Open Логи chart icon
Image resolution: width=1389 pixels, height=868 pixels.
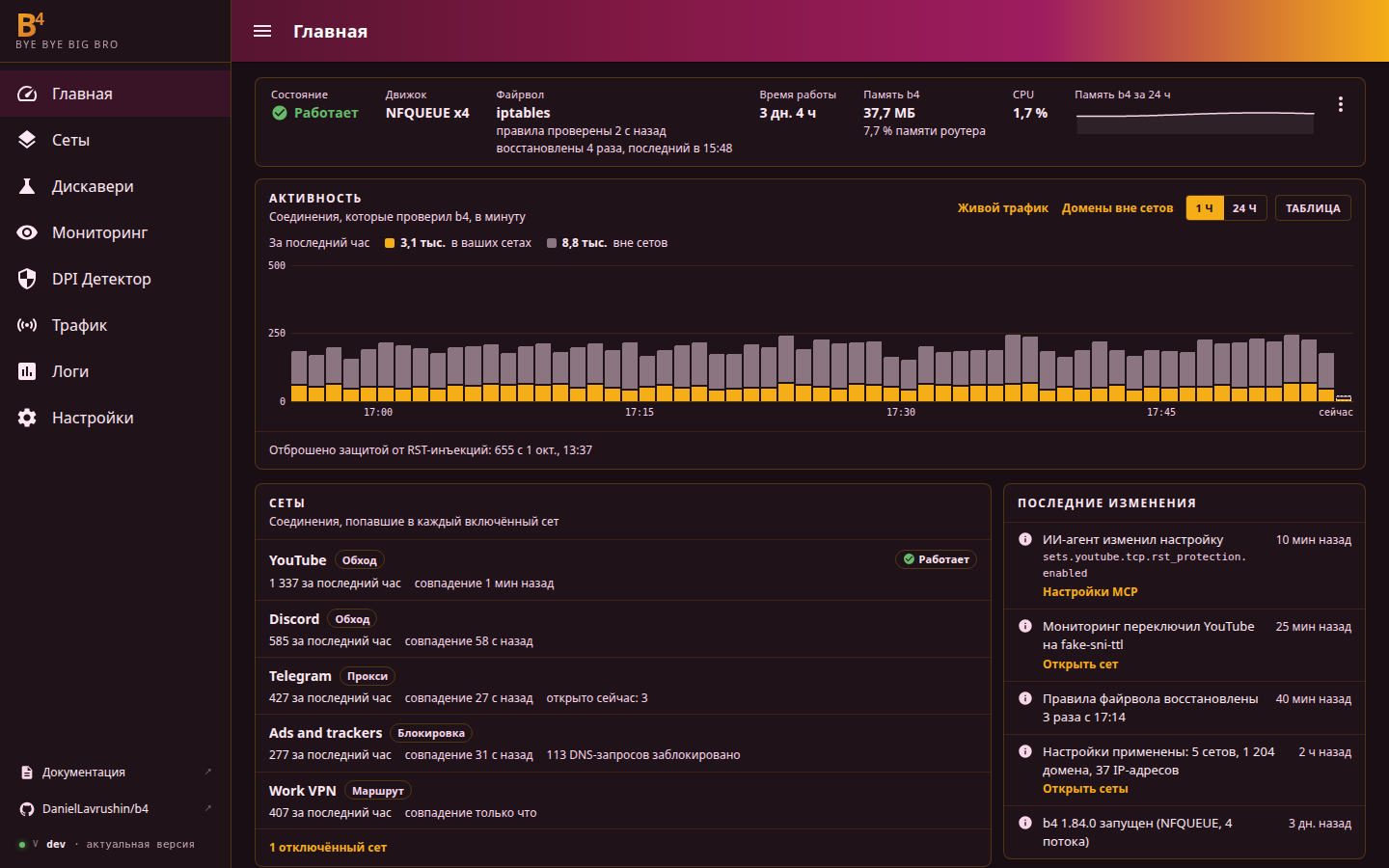coord(27,371)
